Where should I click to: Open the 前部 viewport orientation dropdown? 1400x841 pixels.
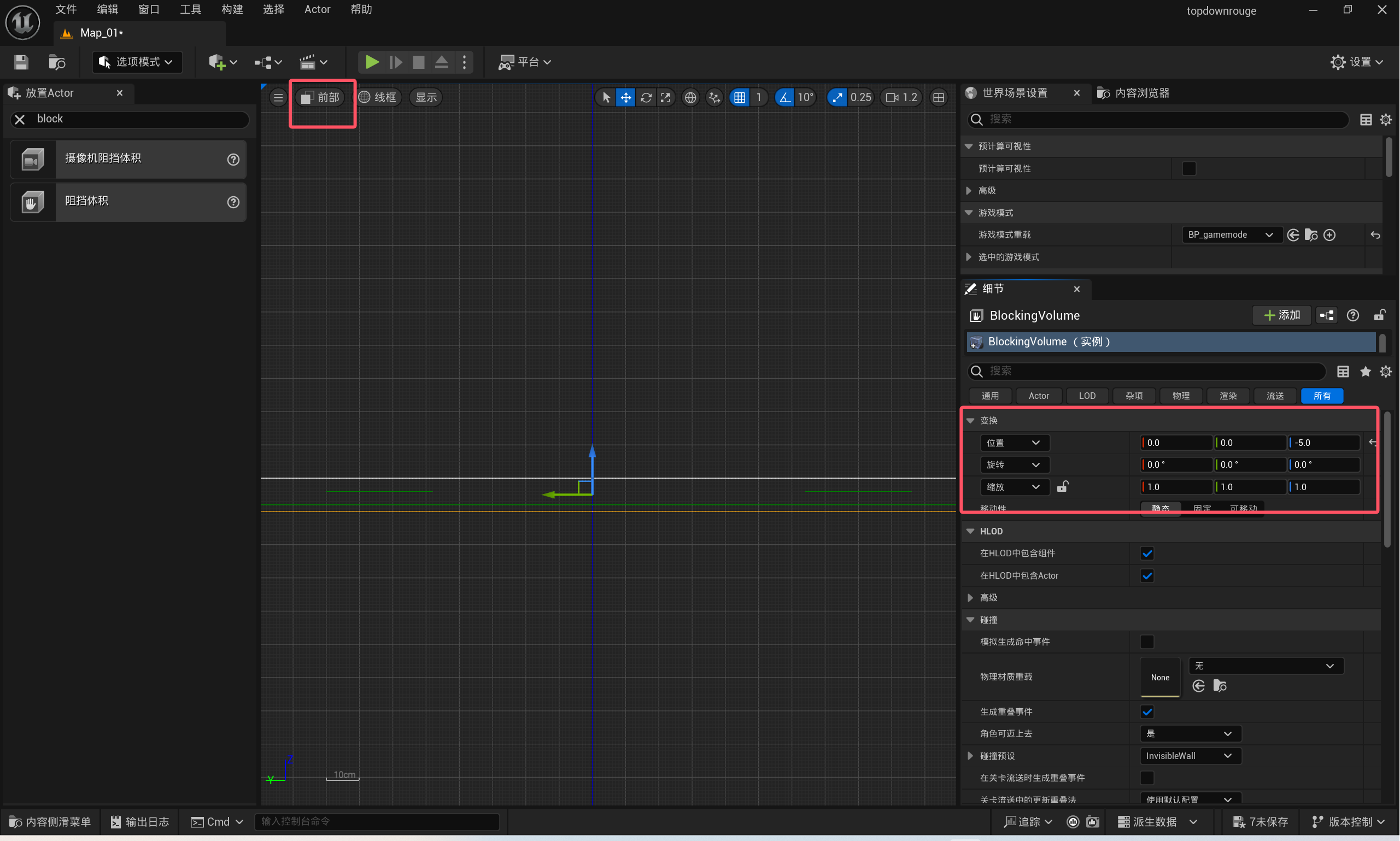(x=320, y=97)
